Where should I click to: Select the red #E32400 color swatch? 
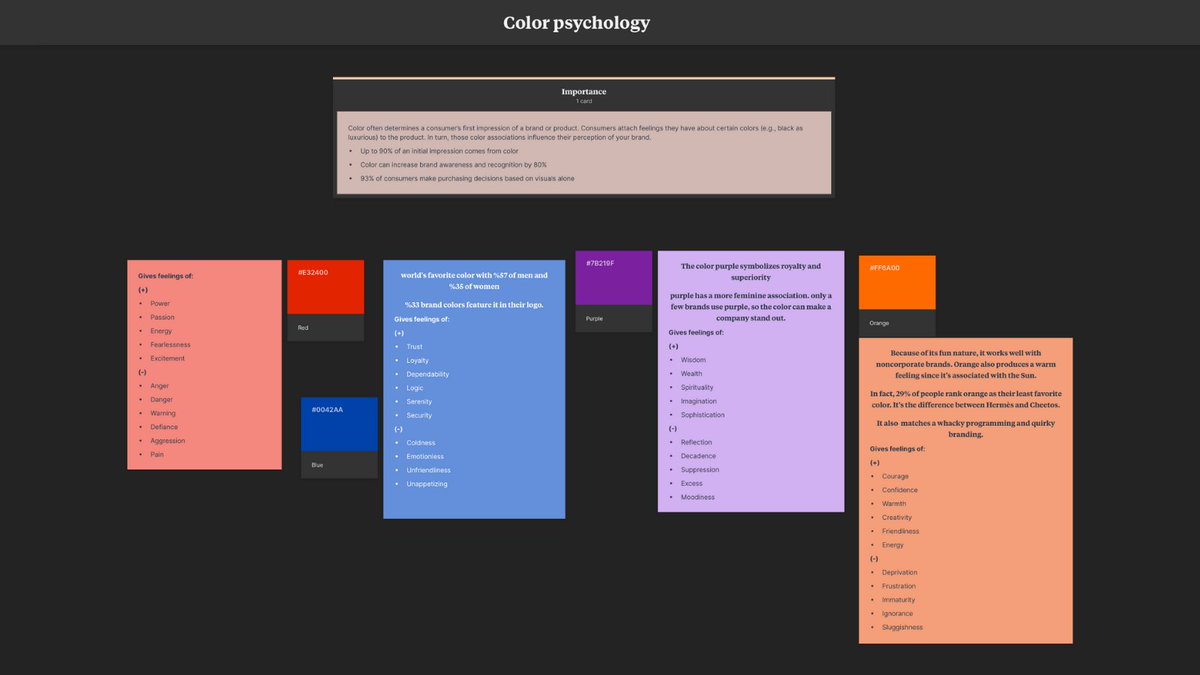pos(325,285)
